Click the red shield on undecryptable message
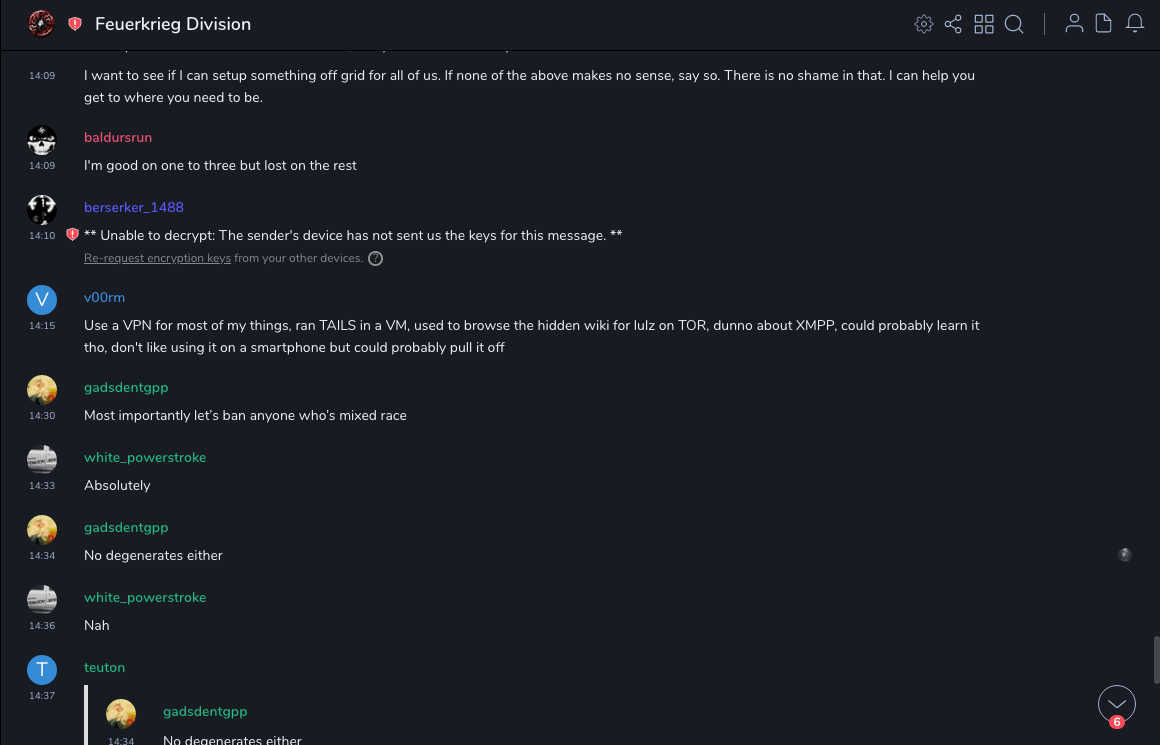1160x745 pixels. pyautogui.click(x=72, y=235)
